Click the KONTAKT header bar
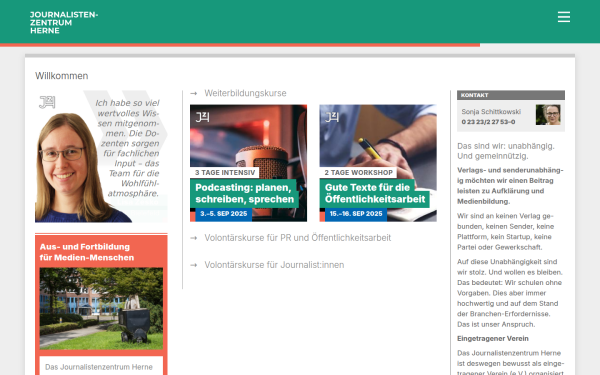600x375 pixels. coord(511,95)
